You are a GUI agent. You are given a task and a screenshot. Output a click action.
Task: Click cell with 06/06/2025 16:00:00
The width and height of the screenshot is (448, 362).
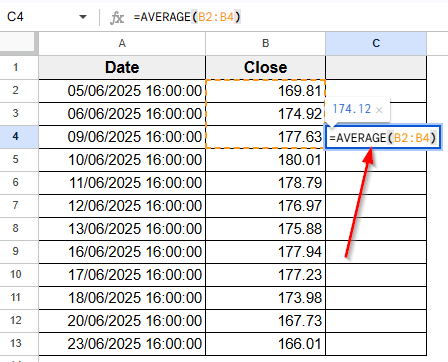pyautogui.click(x=122, y=114)
